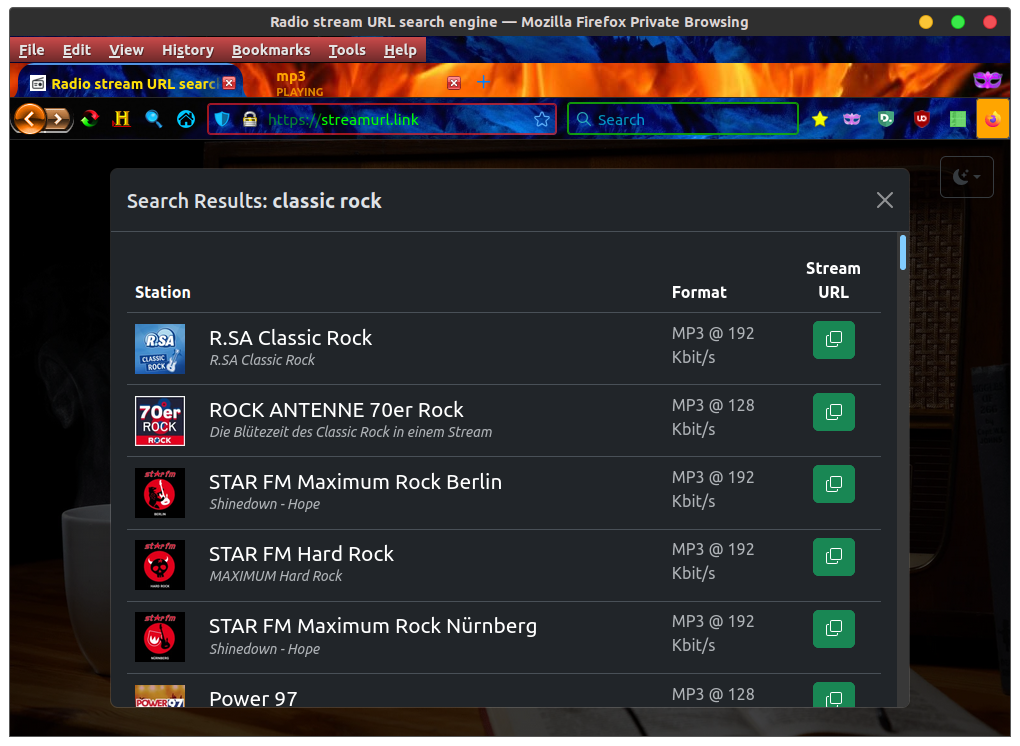
Task: Bookmark this page with the address bar star
Action: tap(541, 120)
